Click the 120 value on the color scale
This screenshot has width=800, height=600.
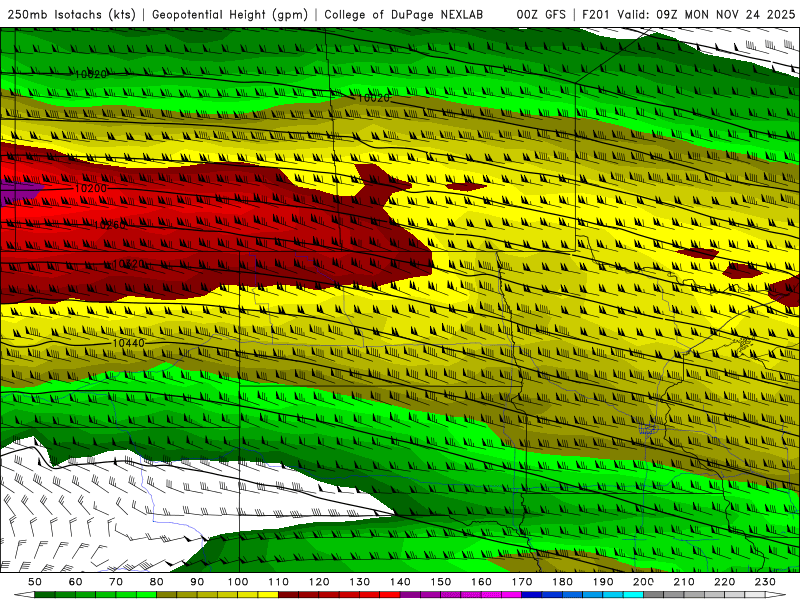(319, 582)
